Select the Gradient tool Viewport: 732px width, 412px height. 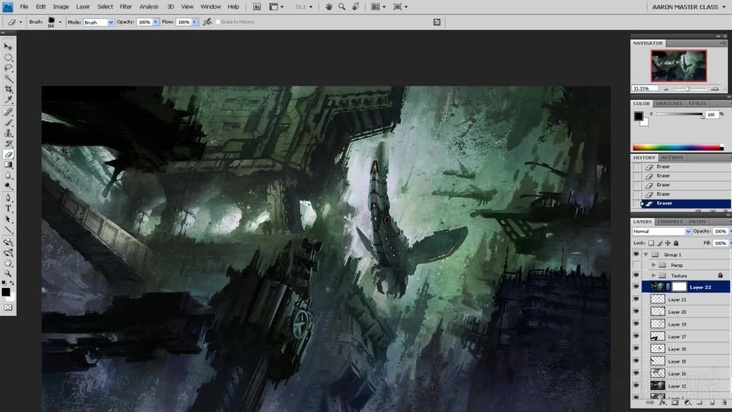[8, 165]
